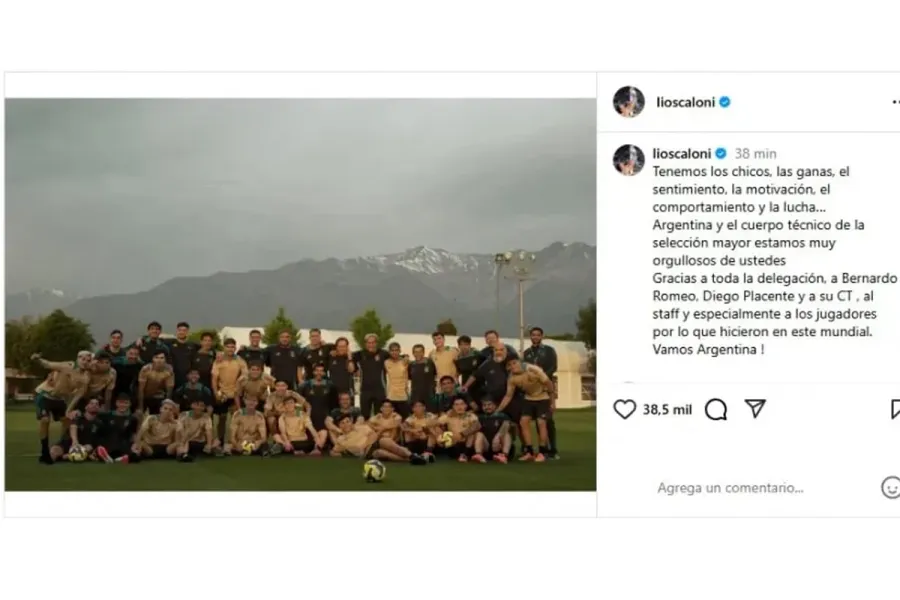This screenshot has width=900, height=600.
Task: Open the lioscaloni username link above the caption
Action: coord(682,153)
